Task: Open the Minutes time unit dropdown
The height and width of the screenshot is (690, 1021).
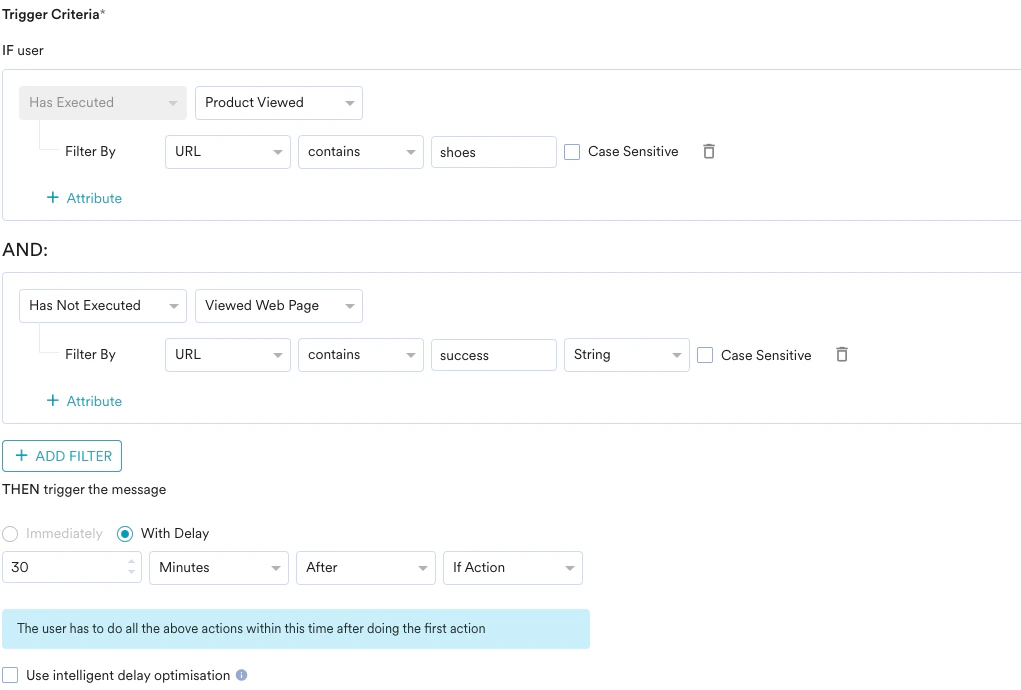Action: pos(218,567)
